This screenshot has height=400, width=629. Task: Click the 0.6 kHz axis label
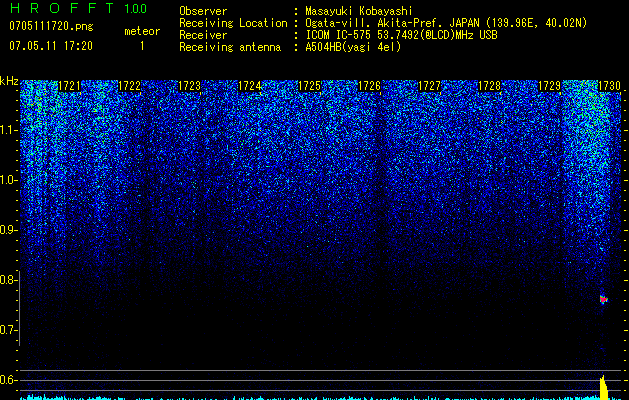click(8, 380)
